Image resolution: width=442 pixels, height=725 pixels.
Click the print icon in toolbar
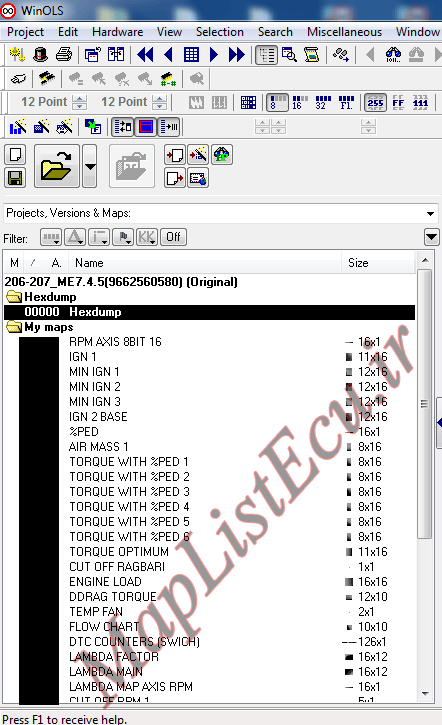coord(64,55)
